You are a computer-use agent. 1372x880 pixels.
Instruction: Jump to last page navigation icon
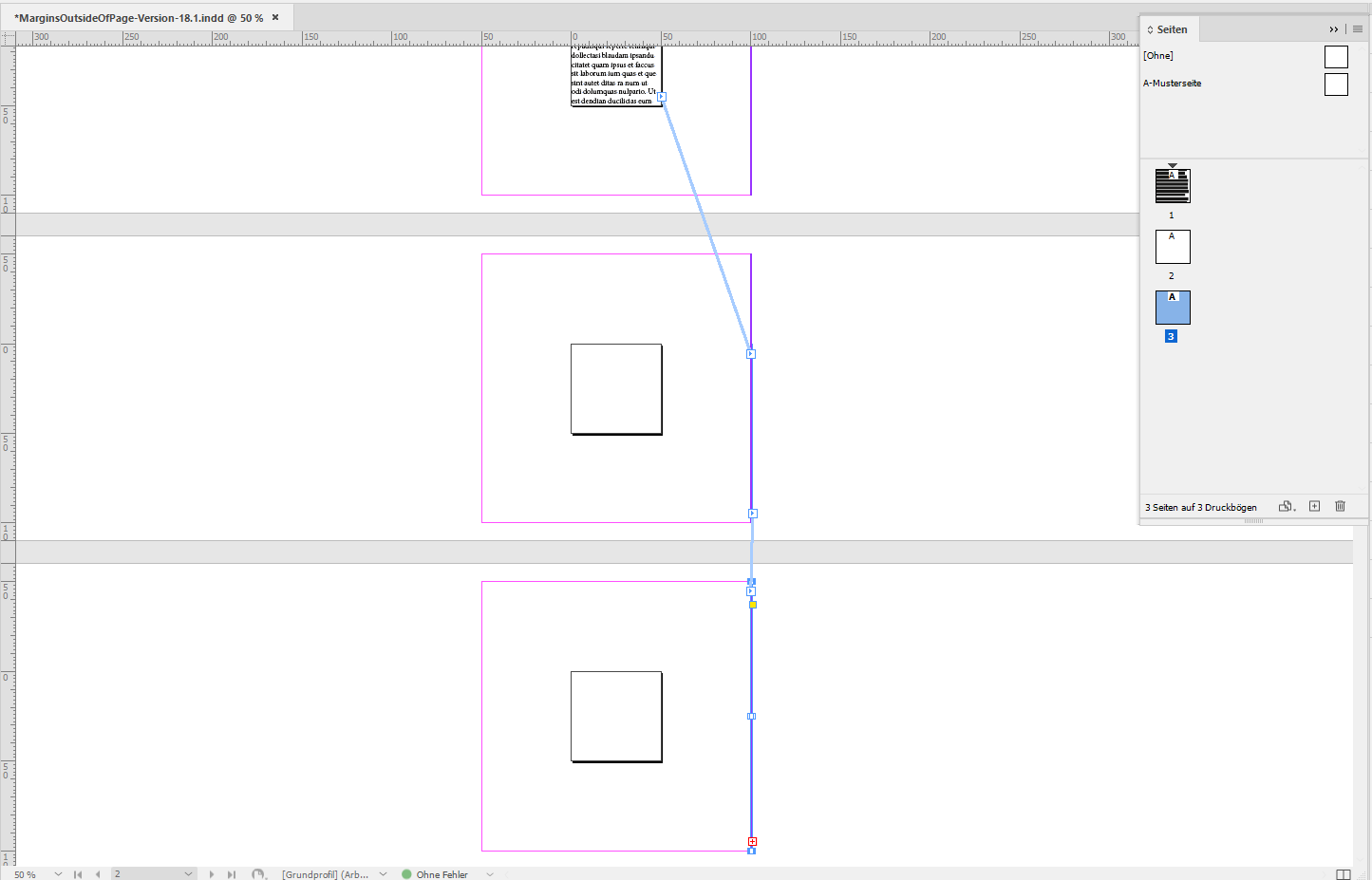click(230, 873)
